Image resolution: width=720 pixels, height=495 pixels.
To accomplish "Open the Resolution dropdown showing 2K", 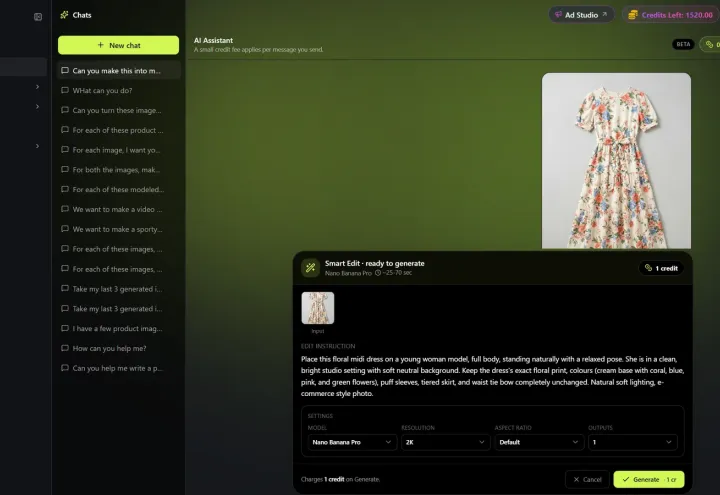I will 445,442.
